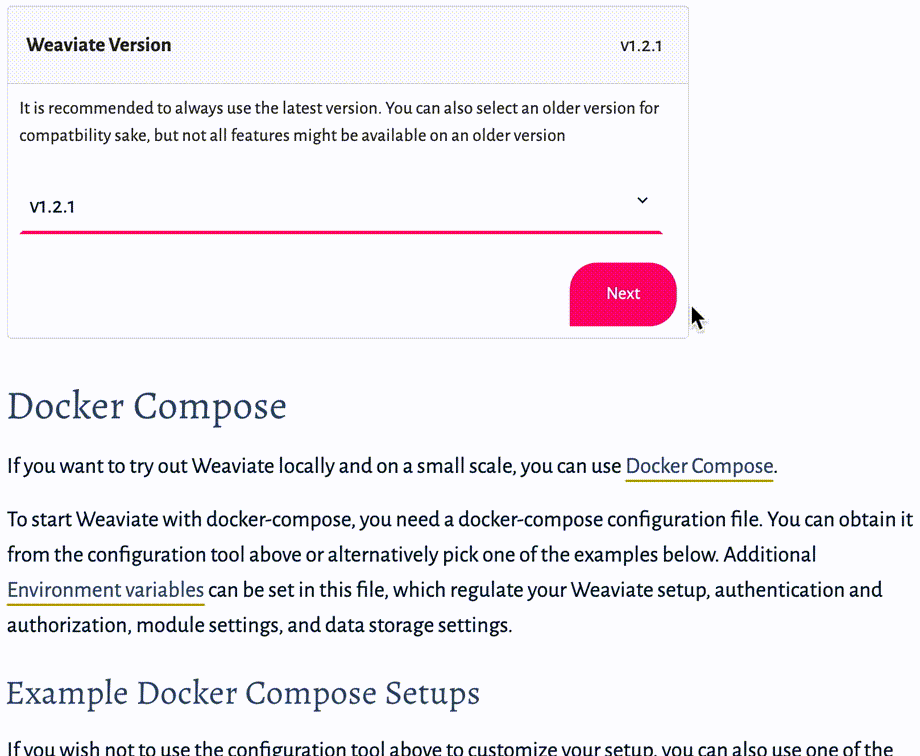
Task: Click the line starting "To start Weaviate"
Action: click(x=460, y=519)
